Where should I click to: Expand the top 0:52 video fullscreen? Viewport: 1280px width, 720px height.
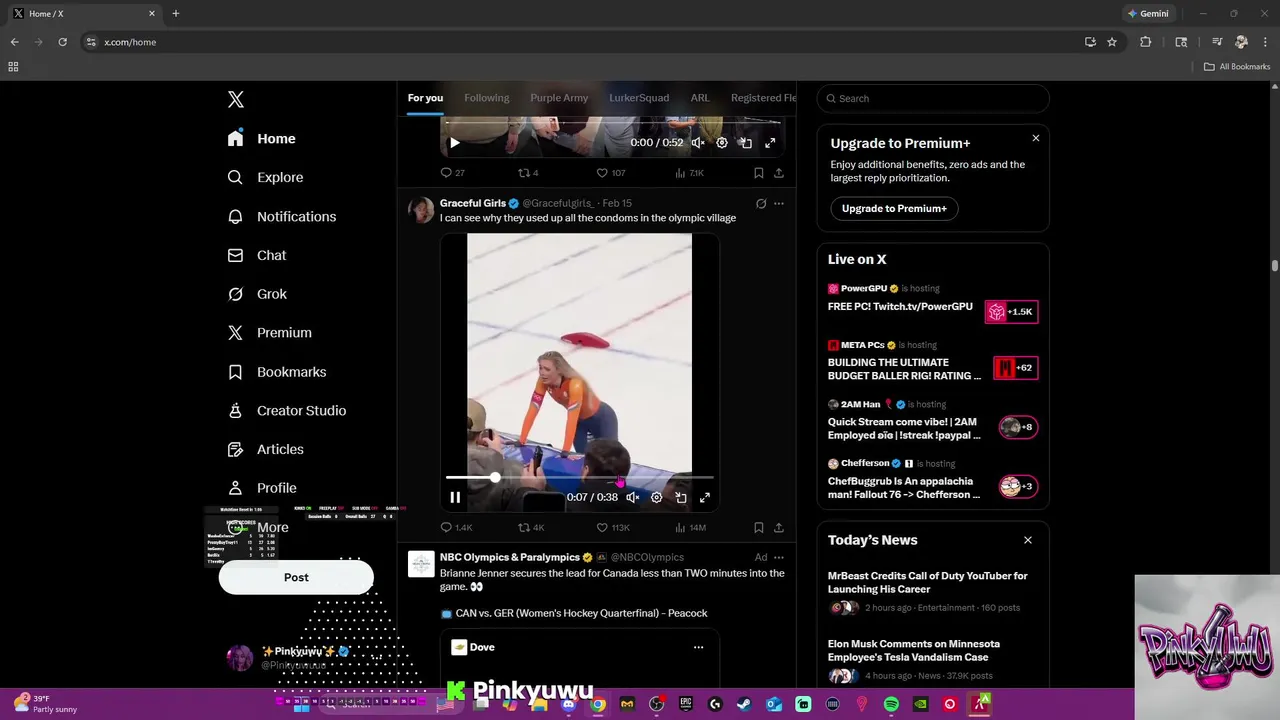[x=770, y=143]
